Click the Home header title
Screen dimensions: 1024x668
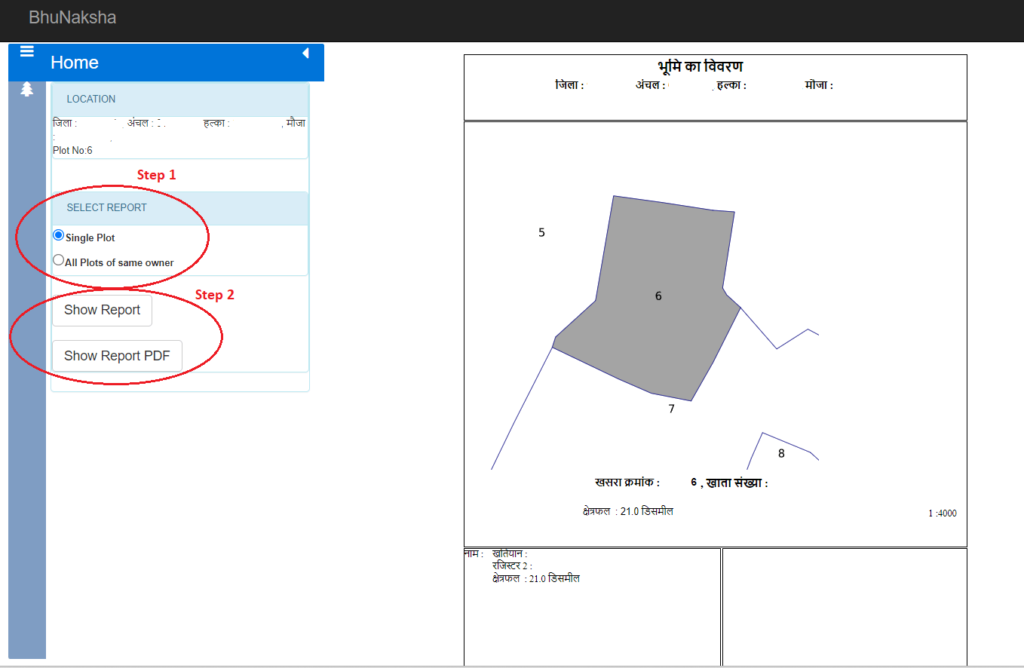[75, 63]
